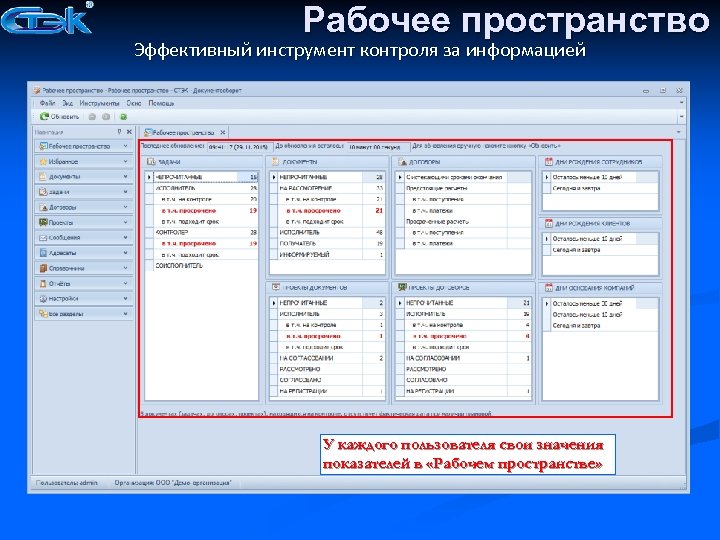Click the Рабочее пространство icon in navigation
This screenshot has height=540, width=720.
(x=43, y=146)
